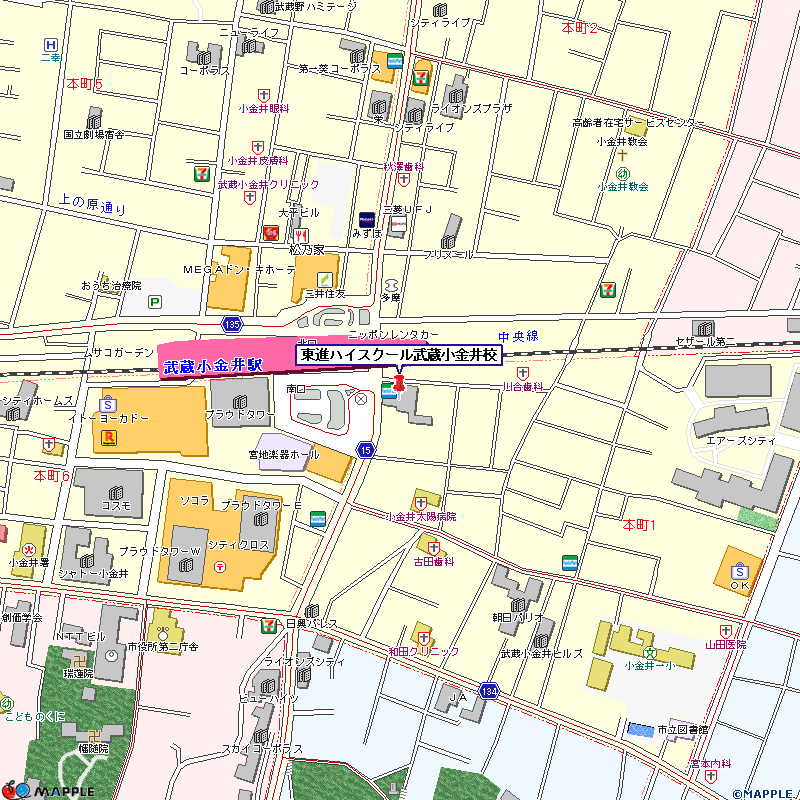Click the post office icon near シティクロス
800x800 pixels.
tap(219, 567)
